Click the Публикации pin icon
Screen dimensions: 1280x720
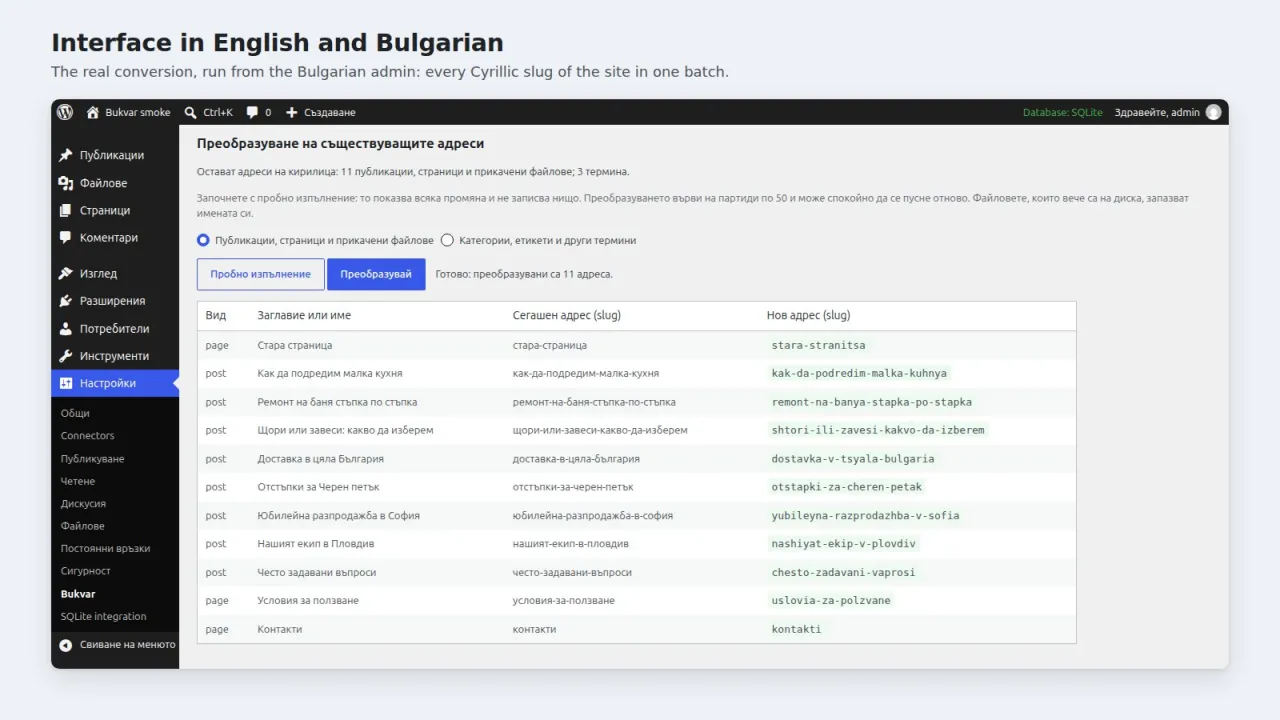point(66,155)
